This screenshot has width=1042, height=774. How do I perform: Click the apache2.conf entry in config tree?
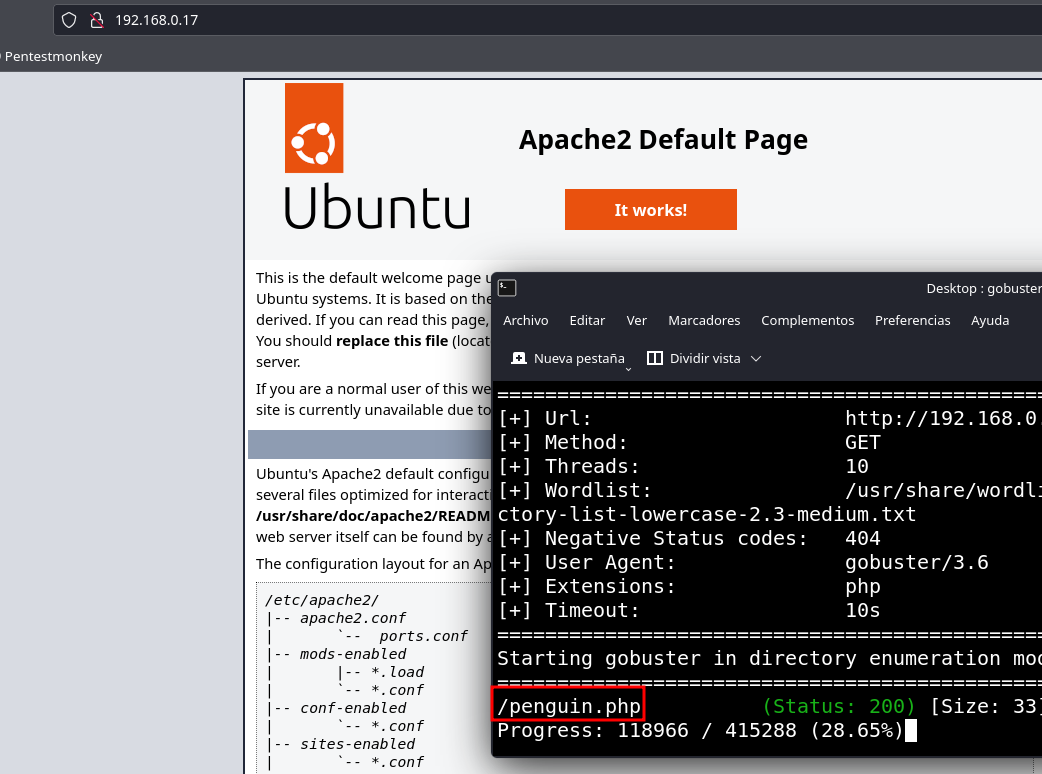(x=353, y=618)
